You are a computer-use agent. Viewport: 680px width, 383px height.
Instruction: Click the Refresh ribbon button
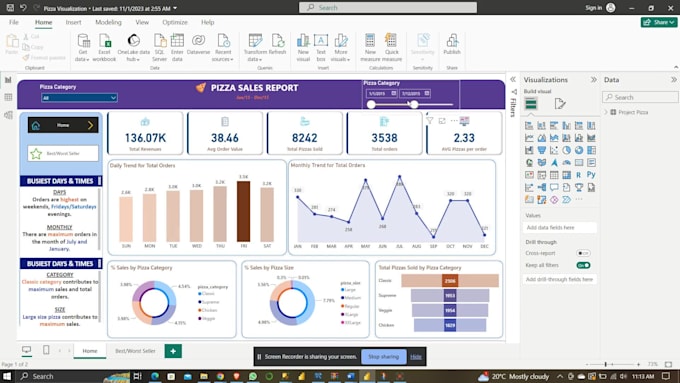tap(277, 45)
